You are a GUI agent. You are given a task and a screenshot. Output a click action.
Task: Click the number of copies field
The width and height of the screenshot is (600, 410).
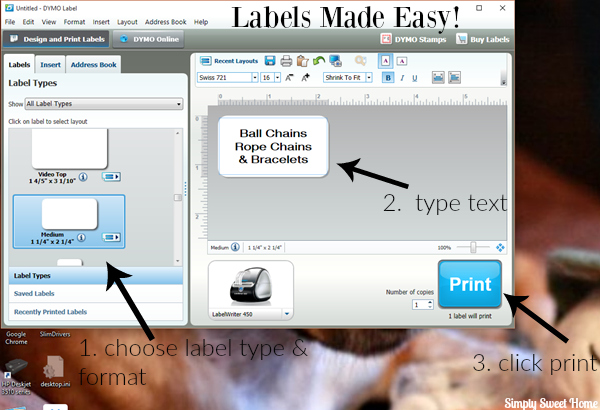pyautogui.click(x=419, y=305)
